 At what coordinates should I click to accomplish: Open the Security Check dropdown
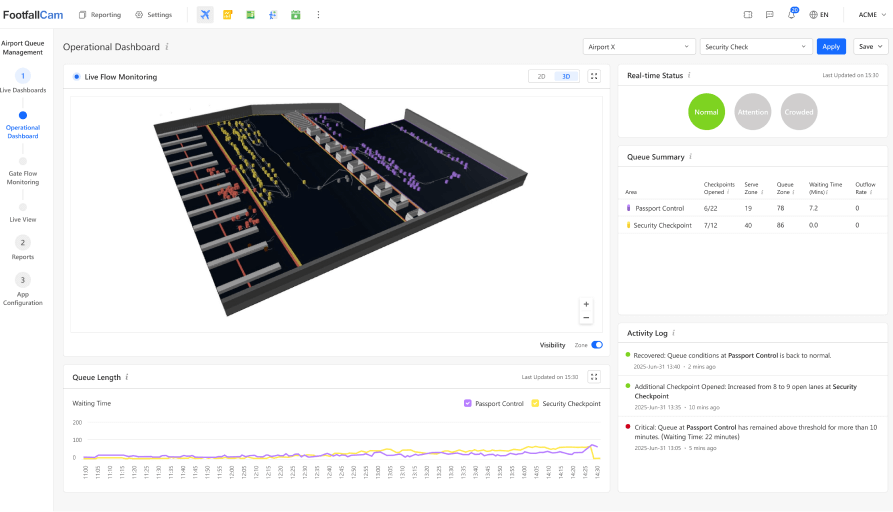click(x=756, y=46)
